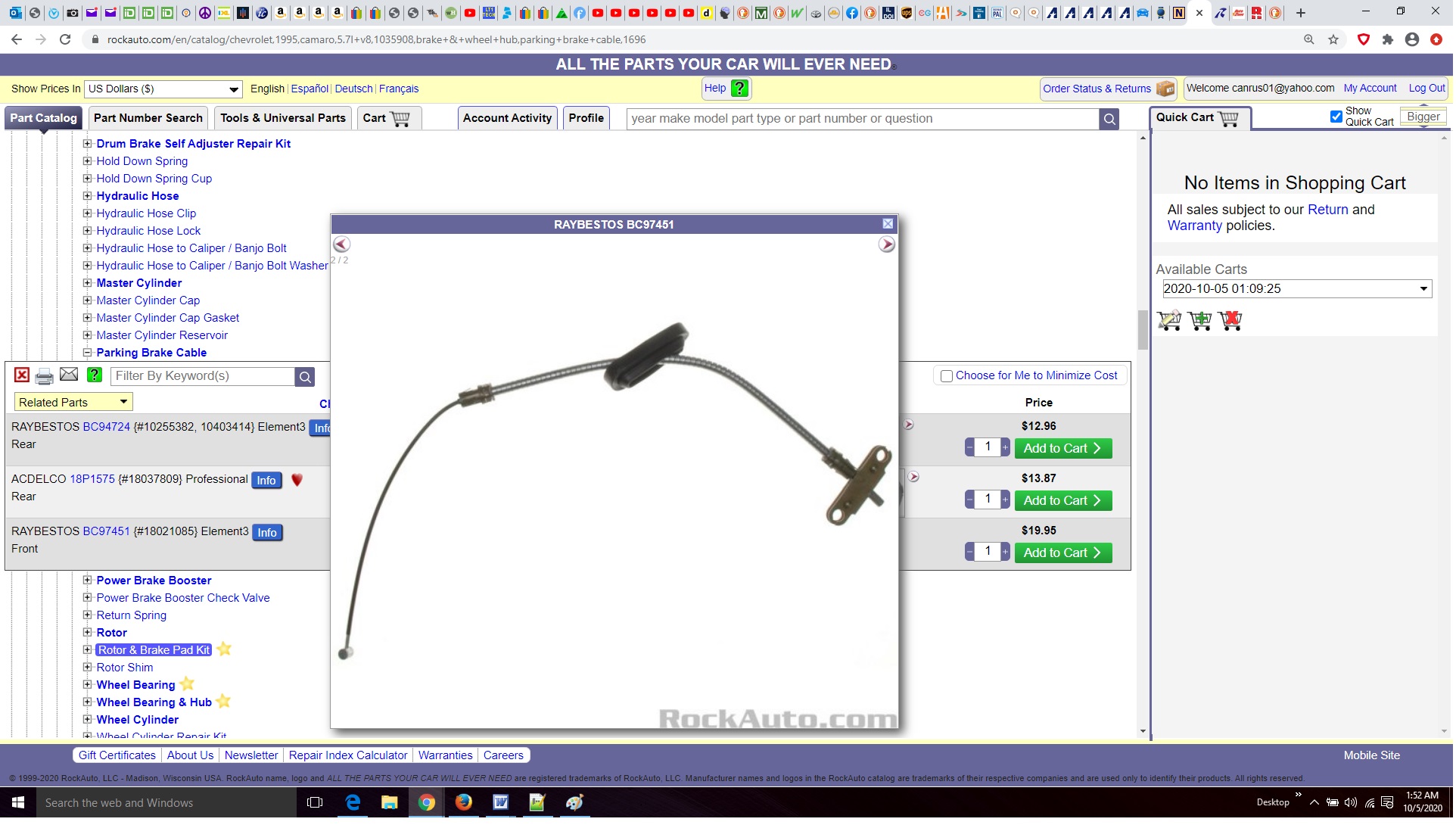Click the red X close parts list icon
Screen dimensions: 1456x825
pyautogui.click(x=22, y=376)
